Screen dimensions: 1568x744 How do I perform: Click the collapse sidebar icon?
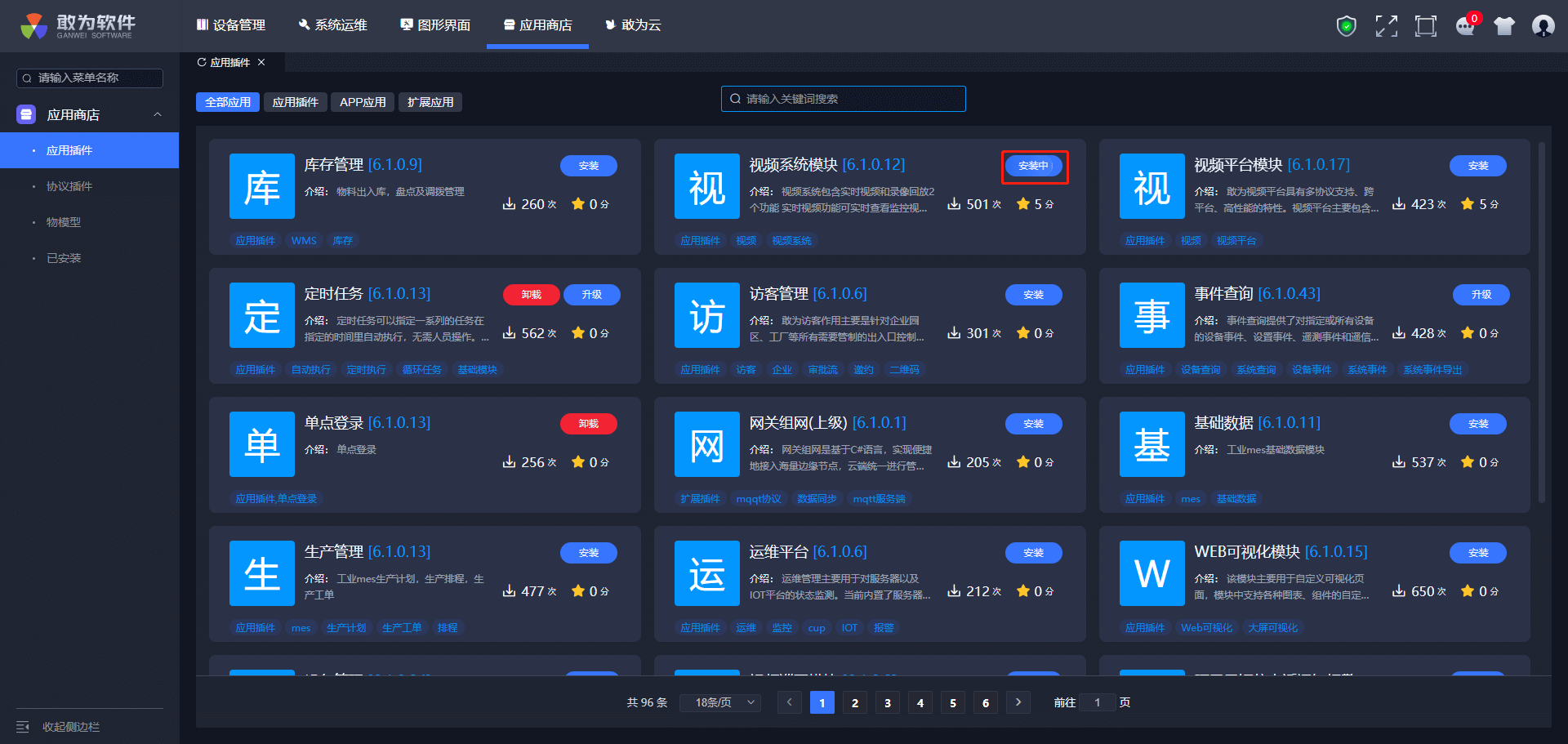(23, 727)
